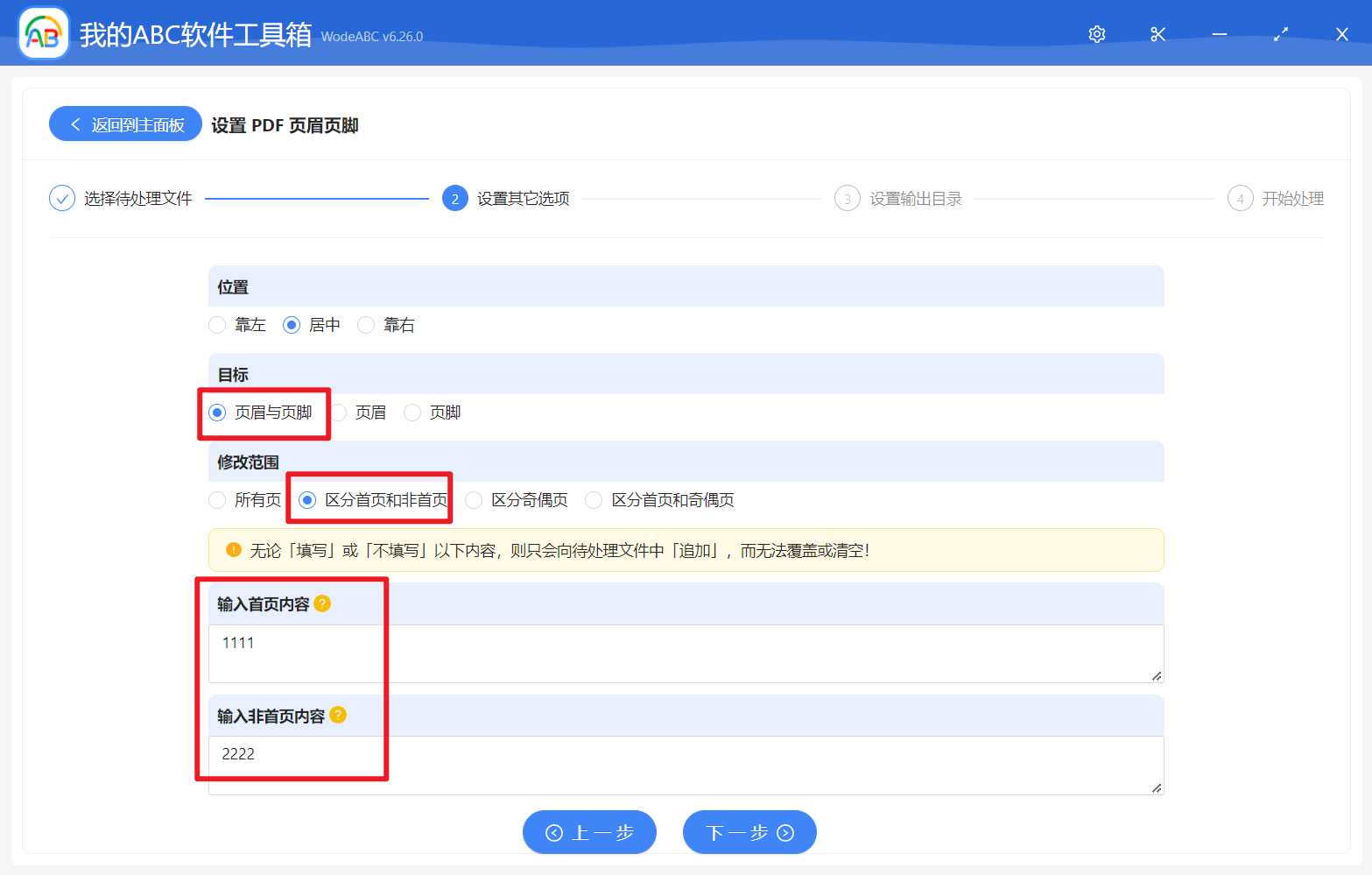Select the 靠左 position radio button
The image size is (1372, 875).
click(217, 325)
